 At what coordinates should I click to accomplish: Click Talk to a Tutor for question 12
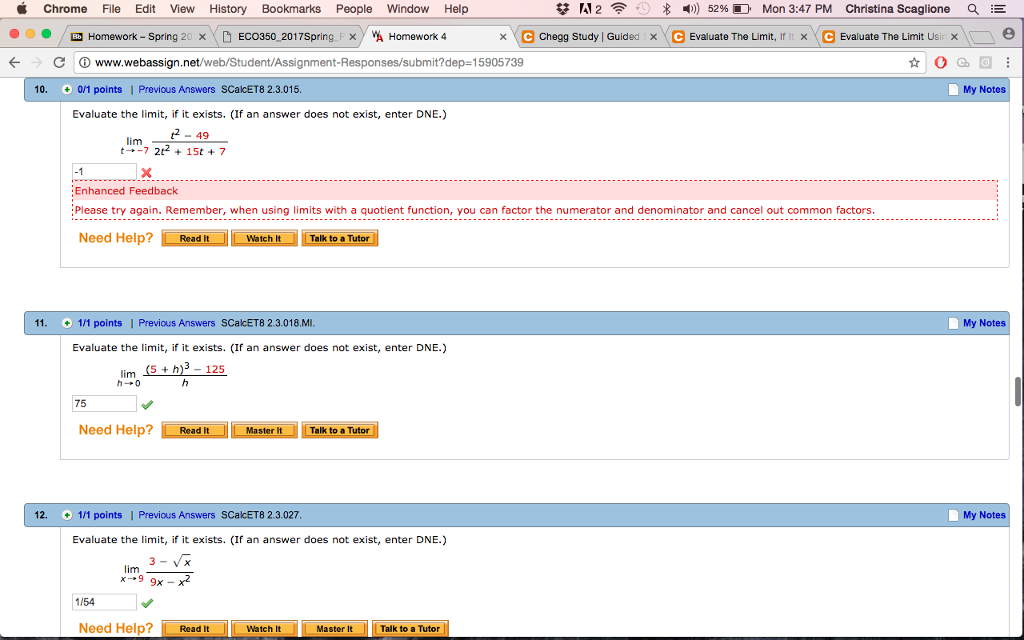[x=410, y=629]
